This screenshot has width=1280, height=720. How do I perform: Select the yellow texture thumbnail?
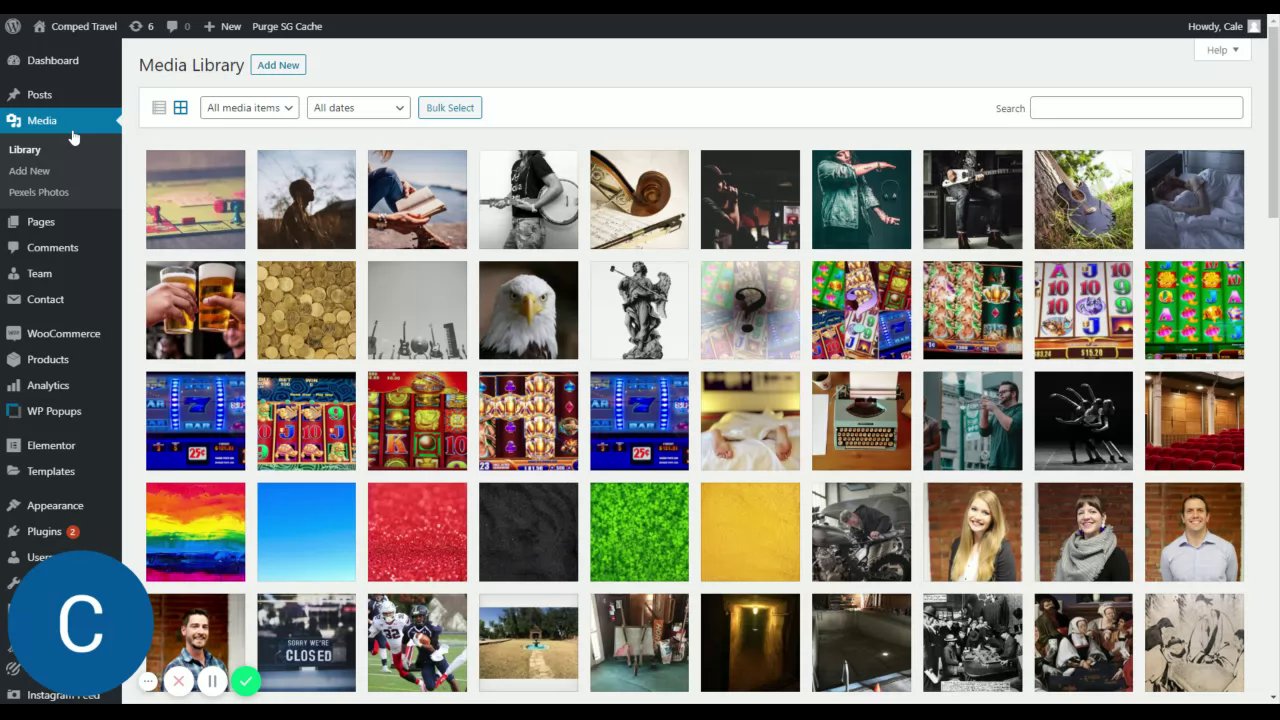coord(750,532)
